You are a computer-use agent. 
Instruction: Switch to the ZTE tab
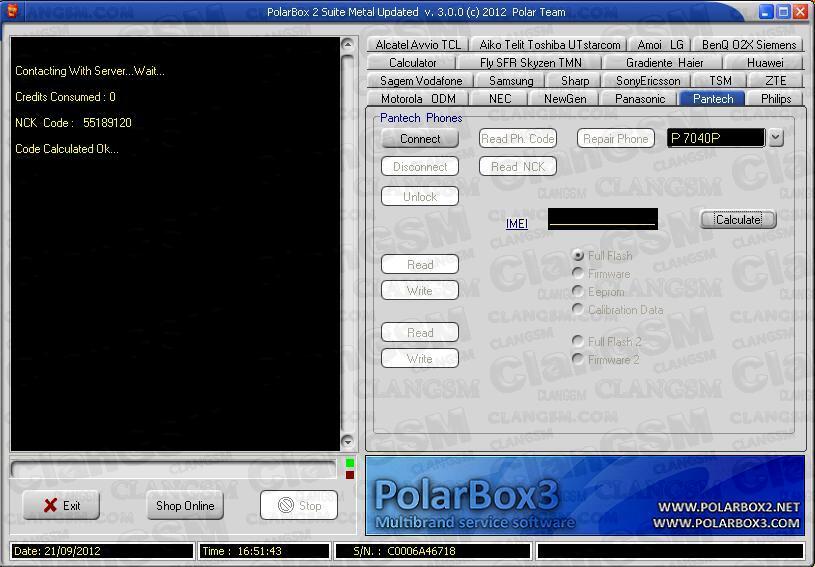point(775,81)
